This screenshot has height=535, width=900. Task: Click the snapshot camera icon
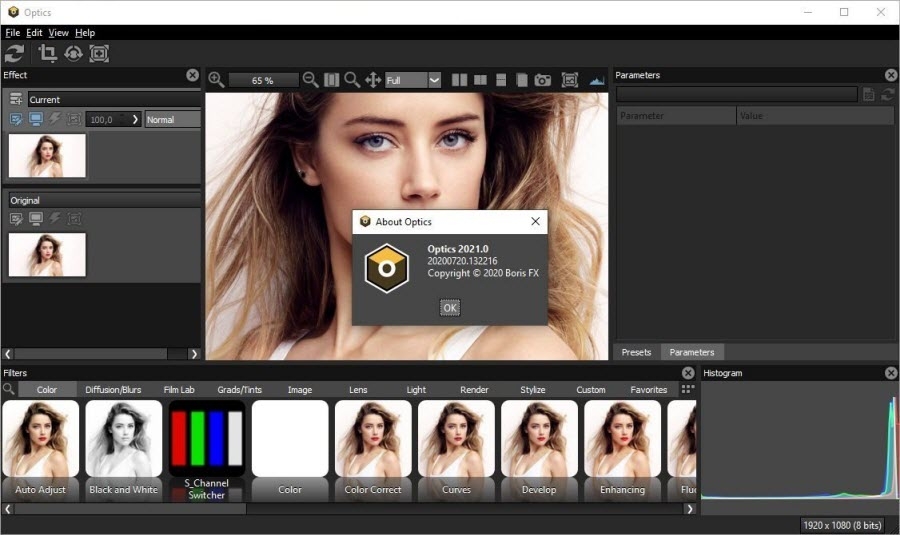pos(542,80)
